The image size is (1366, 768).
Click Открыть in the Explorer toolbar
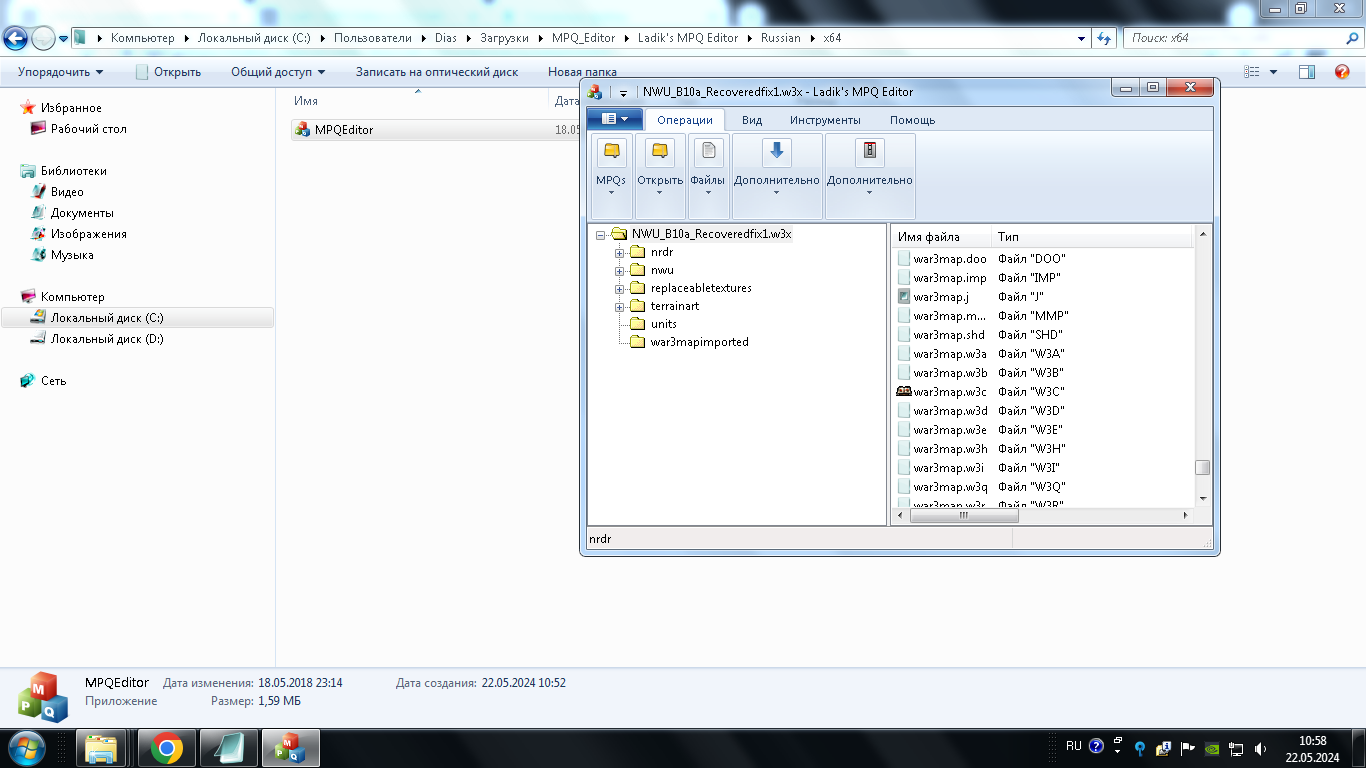click(x=169, y=72)
